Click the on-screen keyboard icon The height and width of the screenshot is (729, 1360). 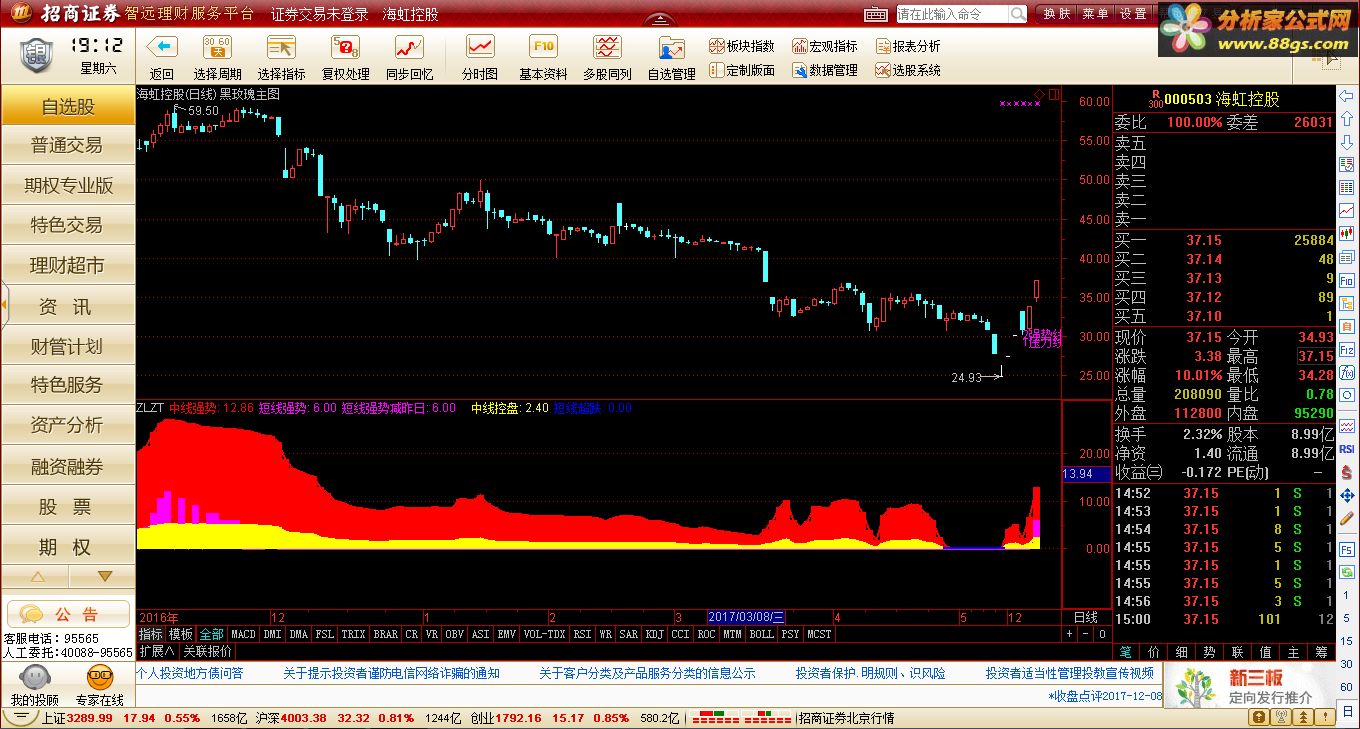(x=876, y=14)
